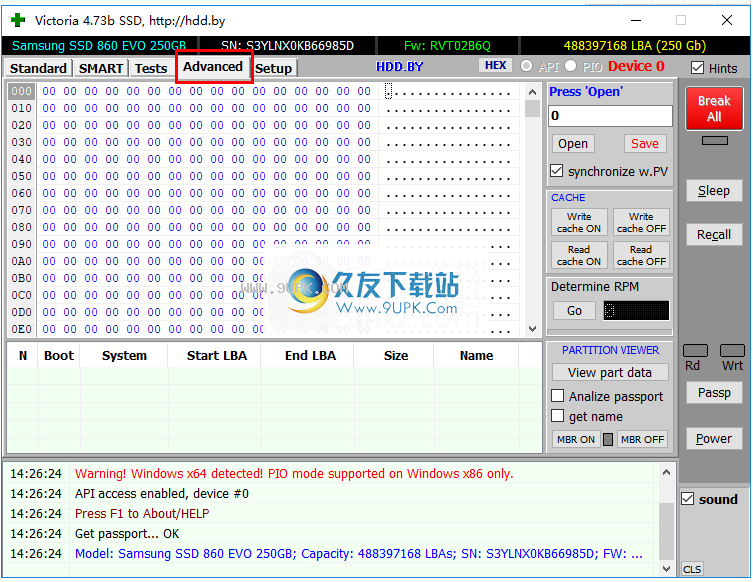Click the 488397168 LBA capacity label
This screenshot has width=753, height=582.
[x=635, y=46]
